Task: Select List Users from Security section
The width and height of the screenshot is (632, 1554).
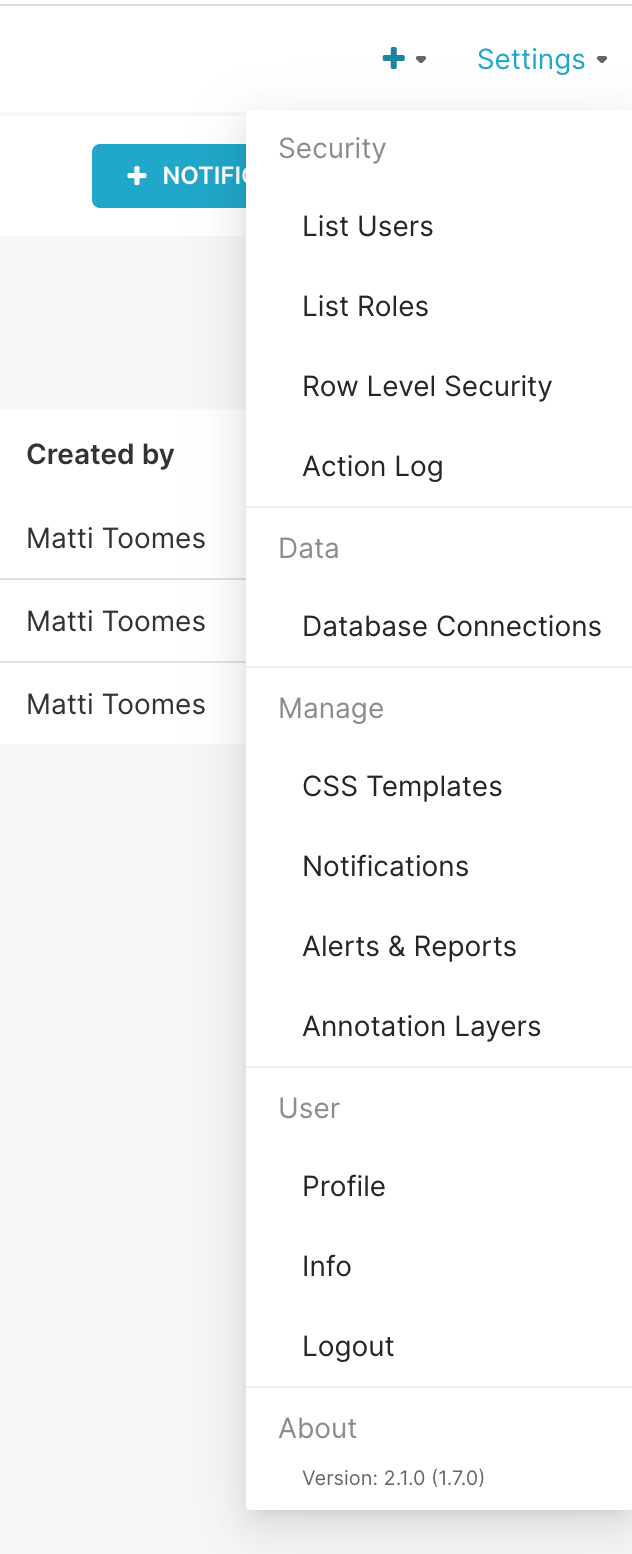Action: (367, 226)
